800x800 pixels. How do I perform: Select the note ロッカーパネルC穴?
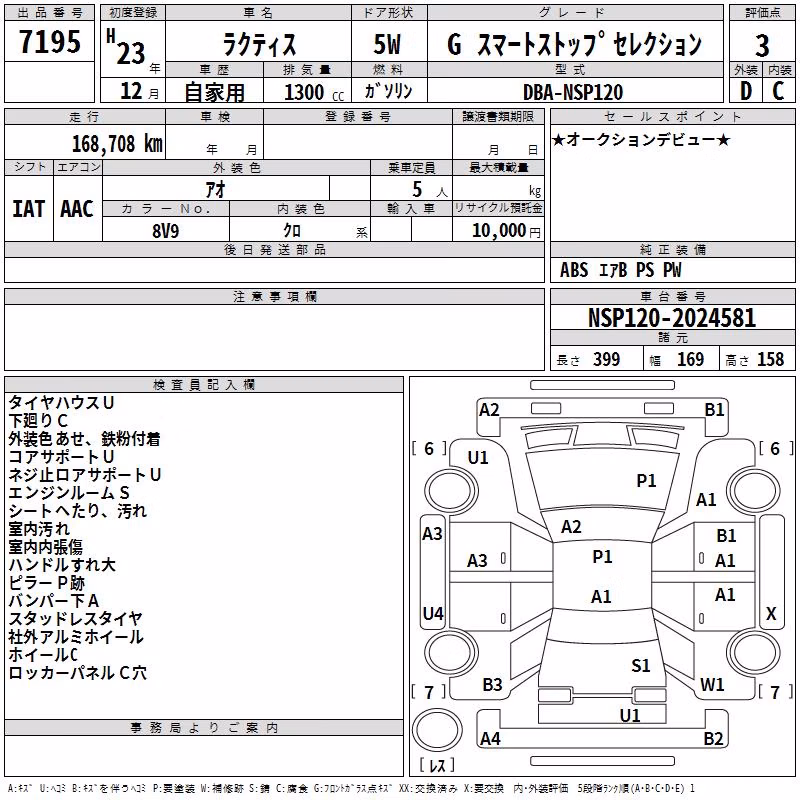coord(78,672)
